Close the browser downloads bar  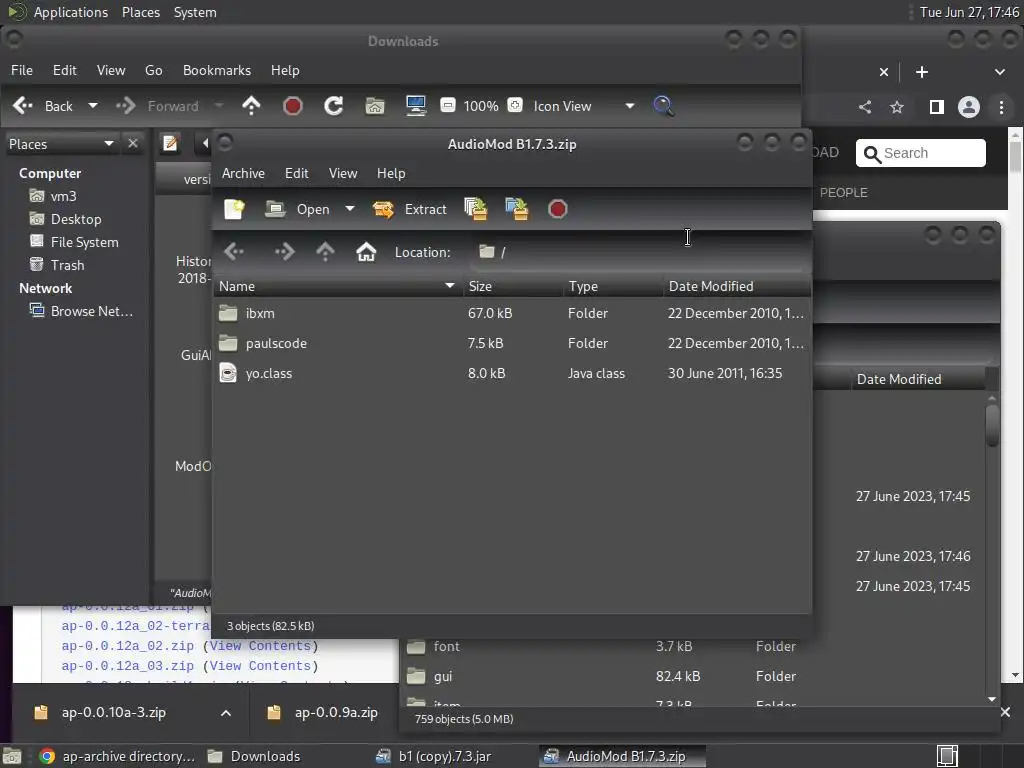1005,712
